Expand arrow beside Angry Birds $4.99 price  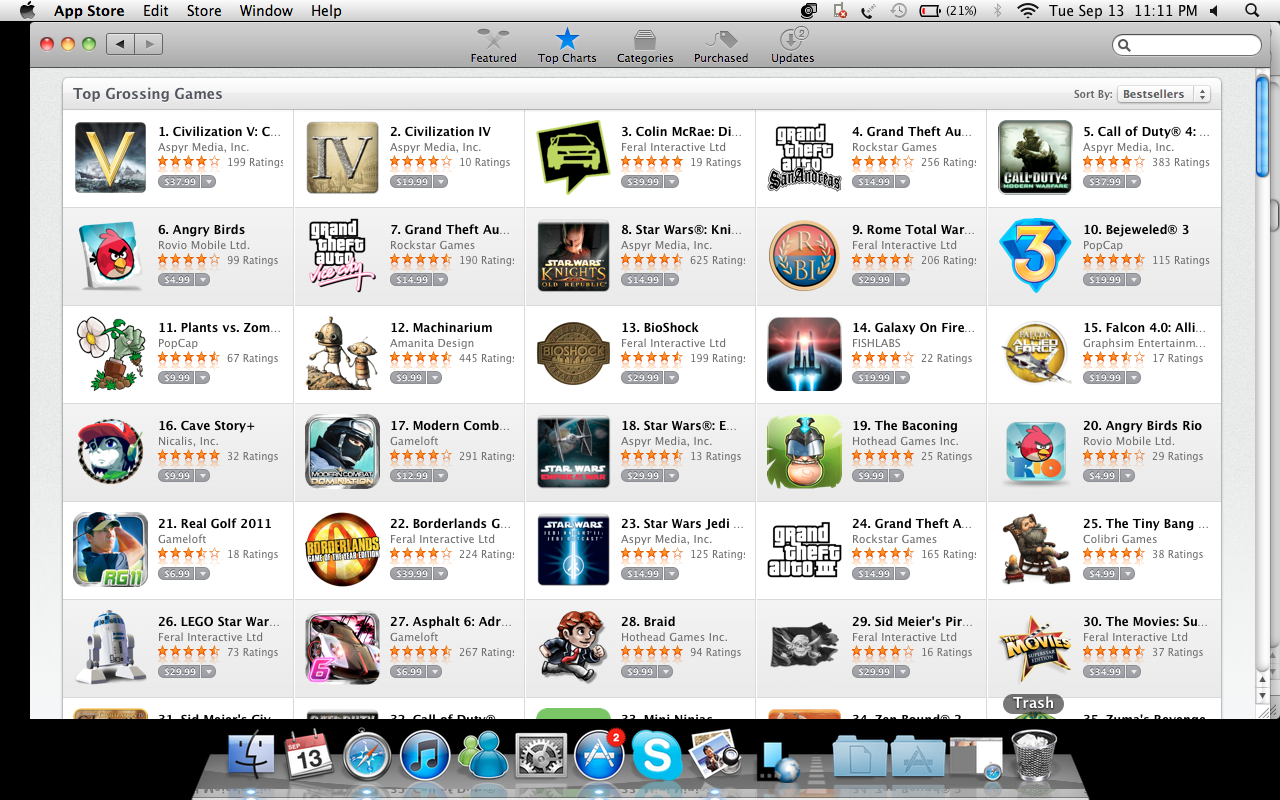(203, 280)
